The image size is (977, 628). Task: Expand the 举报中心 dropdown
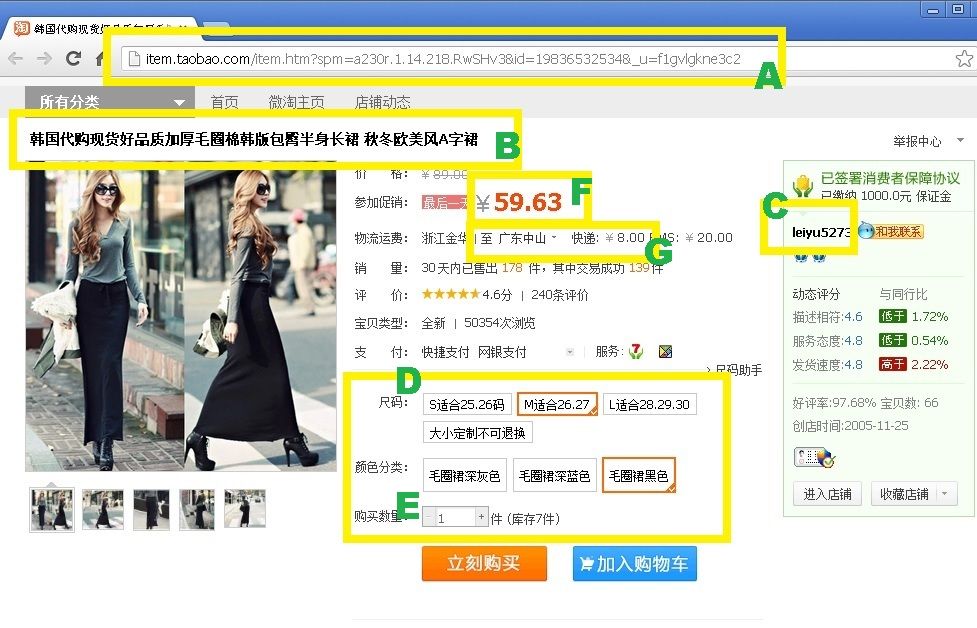pyautogui.click(x=929, y=141)
